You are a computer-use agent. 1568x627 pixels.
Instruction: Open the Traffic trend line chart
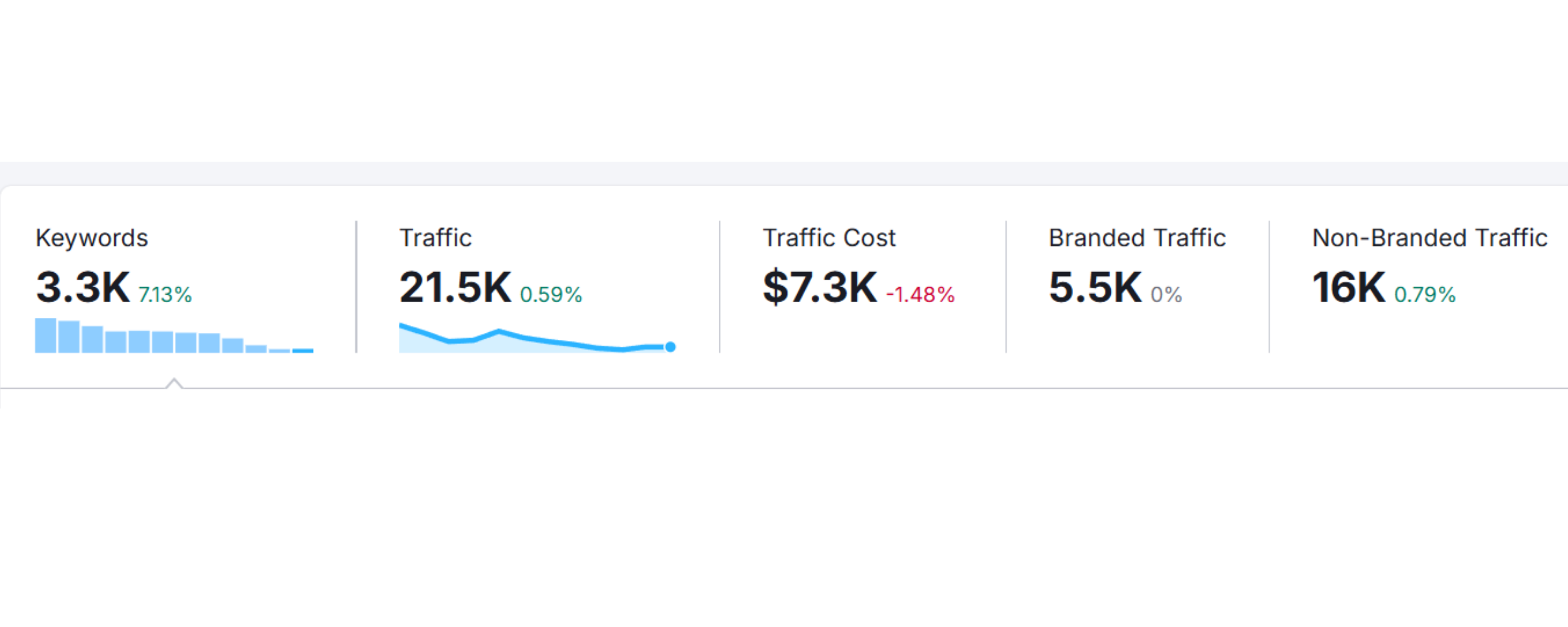538,338
